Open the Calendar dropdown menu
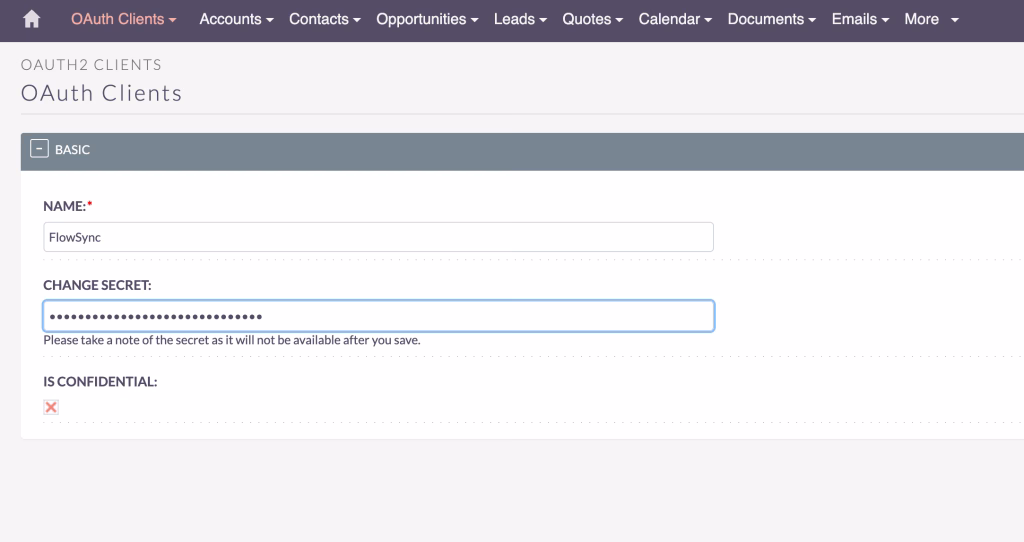 click(x=675, y=19)
